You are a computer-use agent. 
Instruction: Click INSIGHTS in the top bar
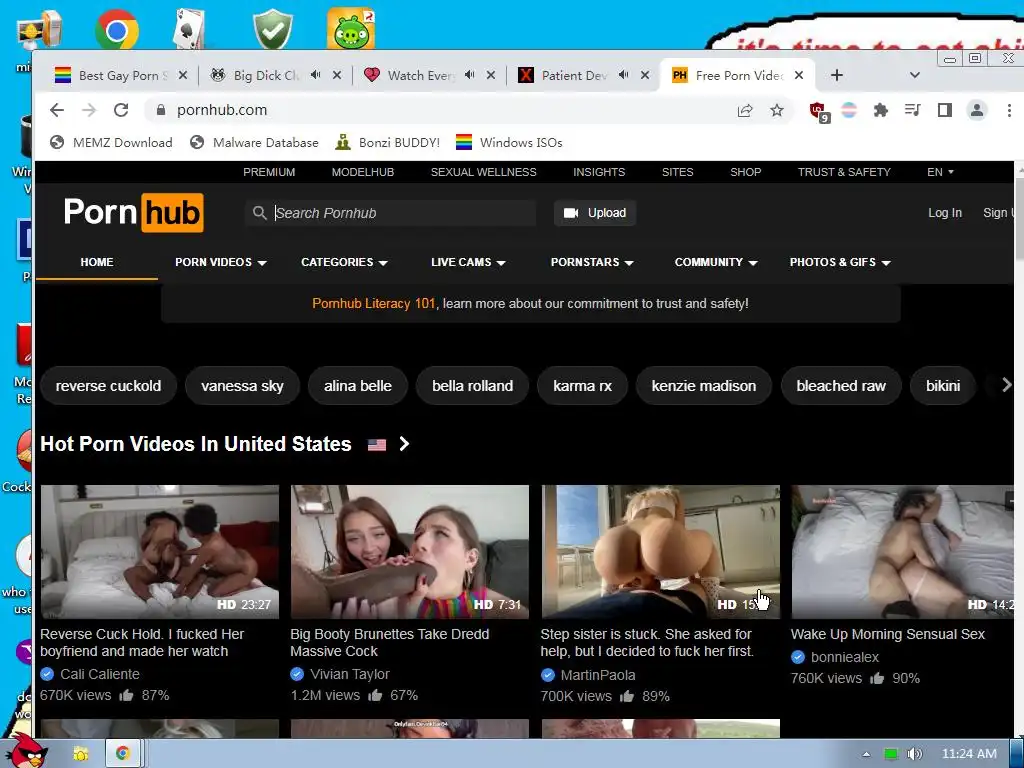[599, 172]
